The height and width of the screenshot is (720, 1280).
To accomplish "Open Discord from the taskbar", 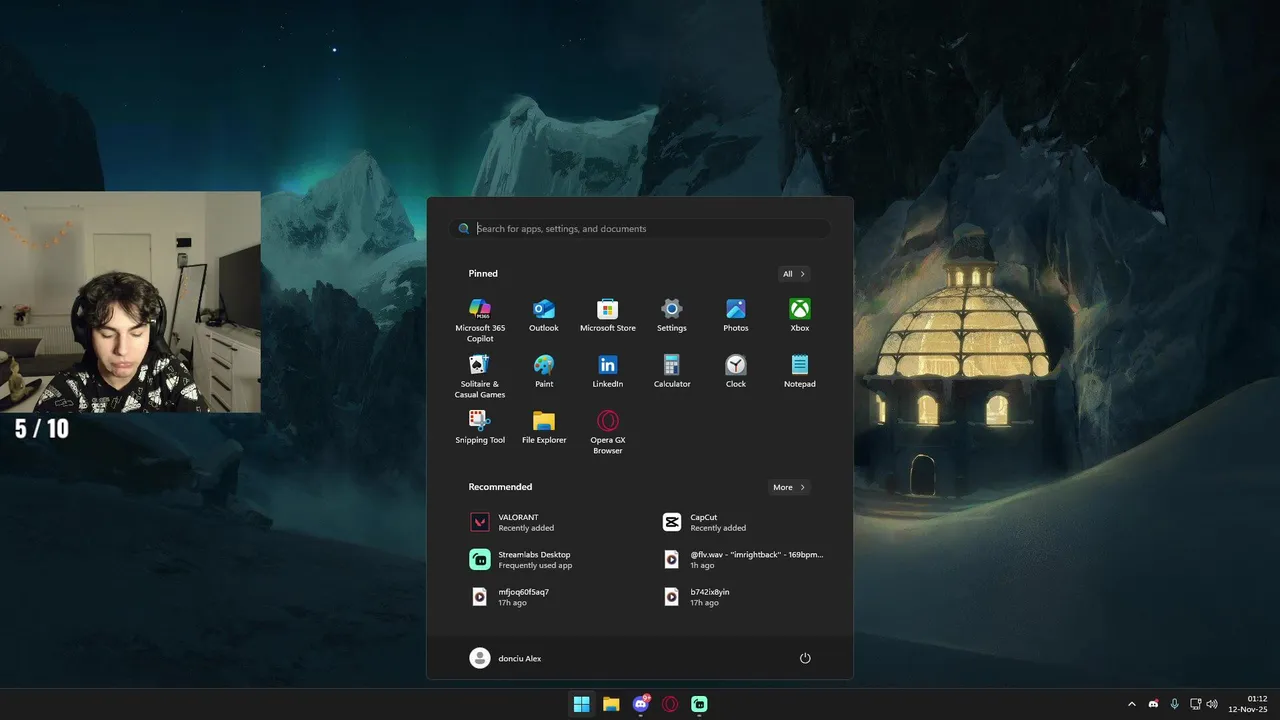I will [641, 704].
